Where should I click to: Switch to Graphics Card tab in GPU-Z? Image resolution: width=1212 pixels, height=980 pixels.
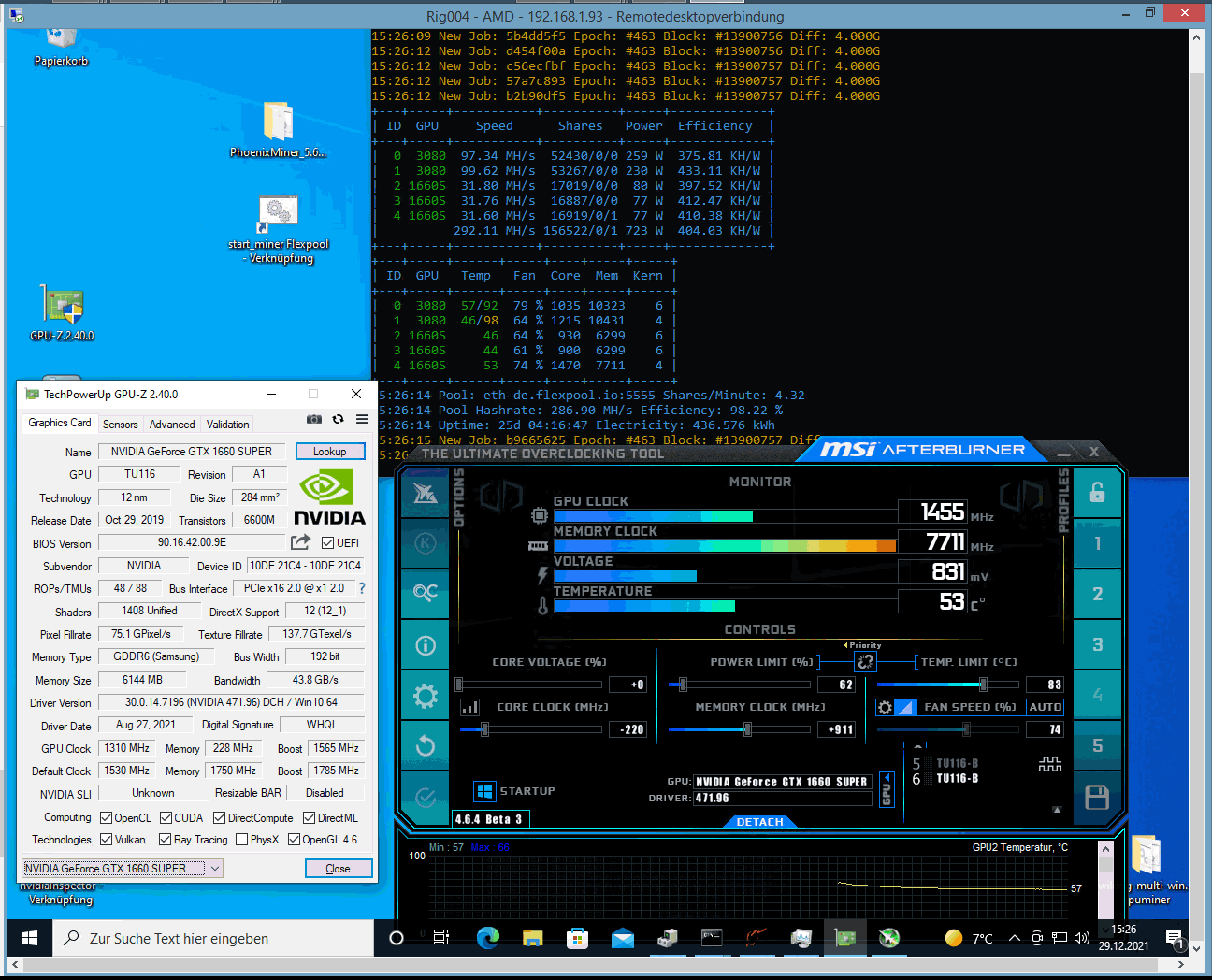(60, 423)
